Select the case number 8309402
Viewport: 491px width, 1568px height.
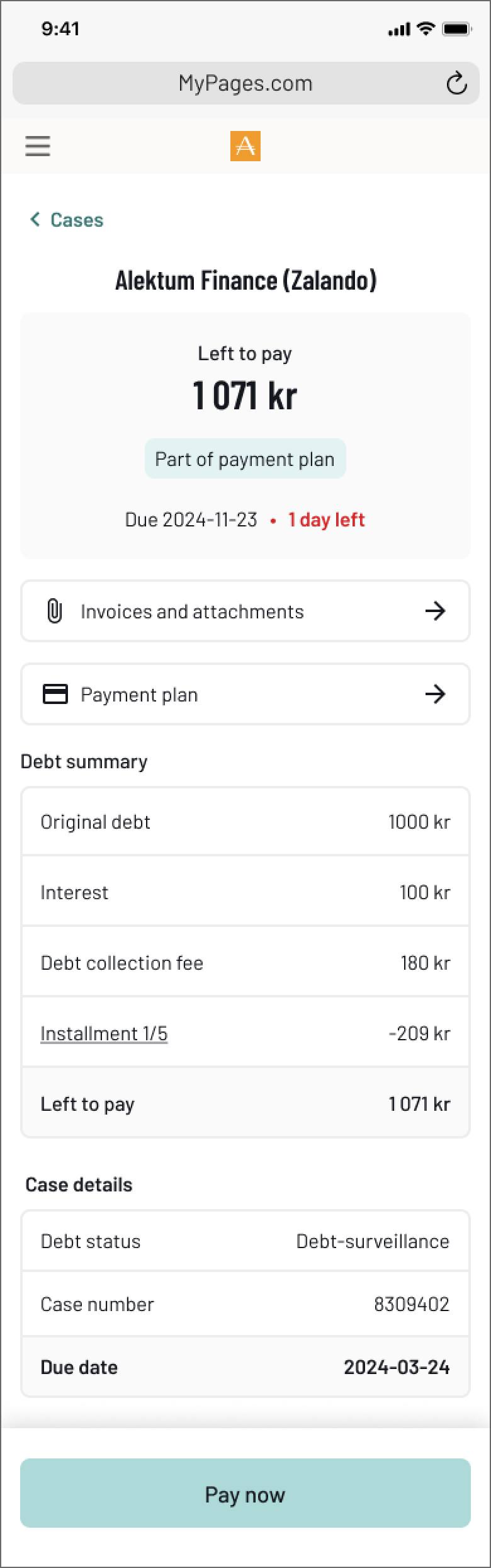click(412, 1304)
